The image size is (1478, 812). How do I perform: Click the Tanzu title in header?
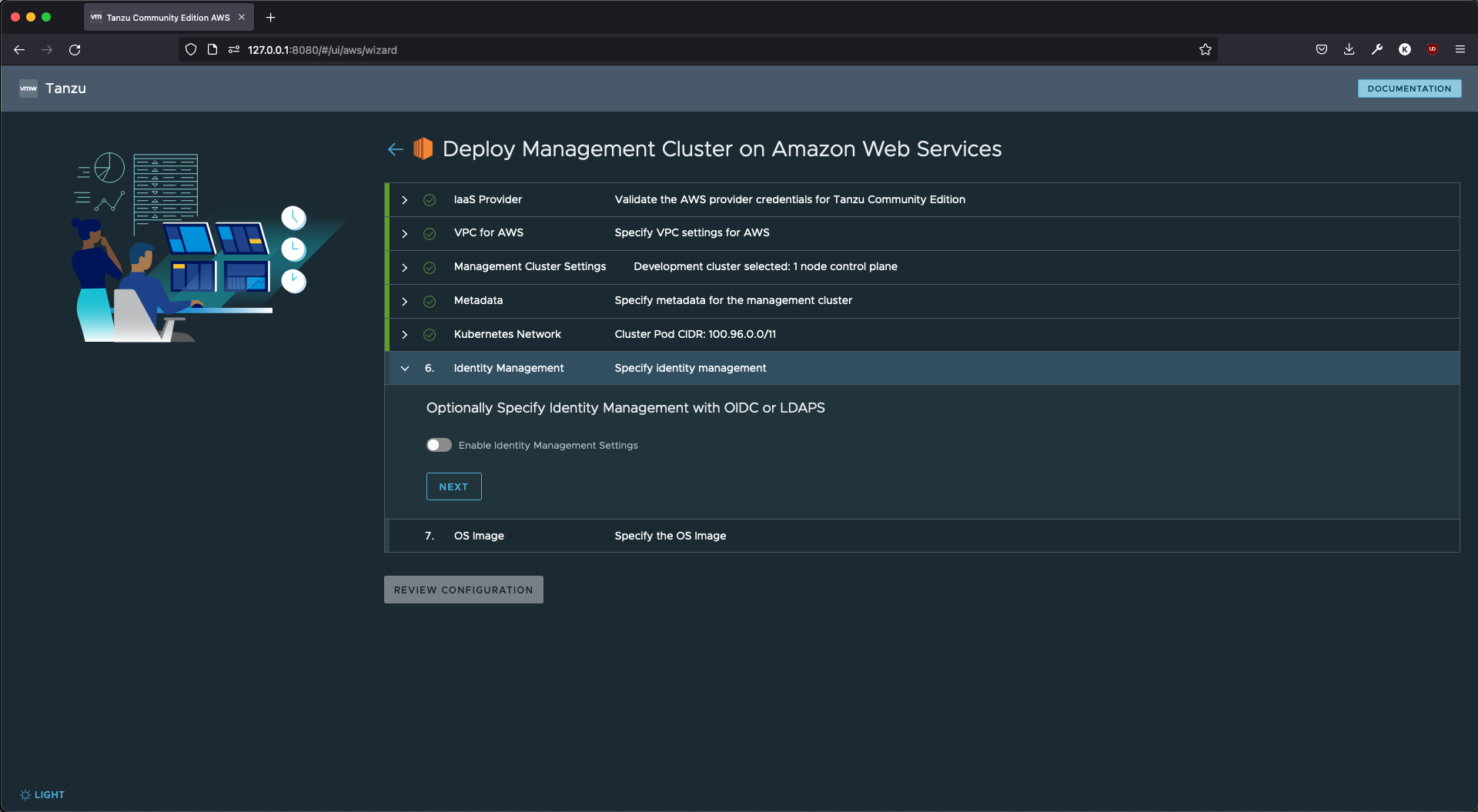pyautogui.click(x=66, y=89)
